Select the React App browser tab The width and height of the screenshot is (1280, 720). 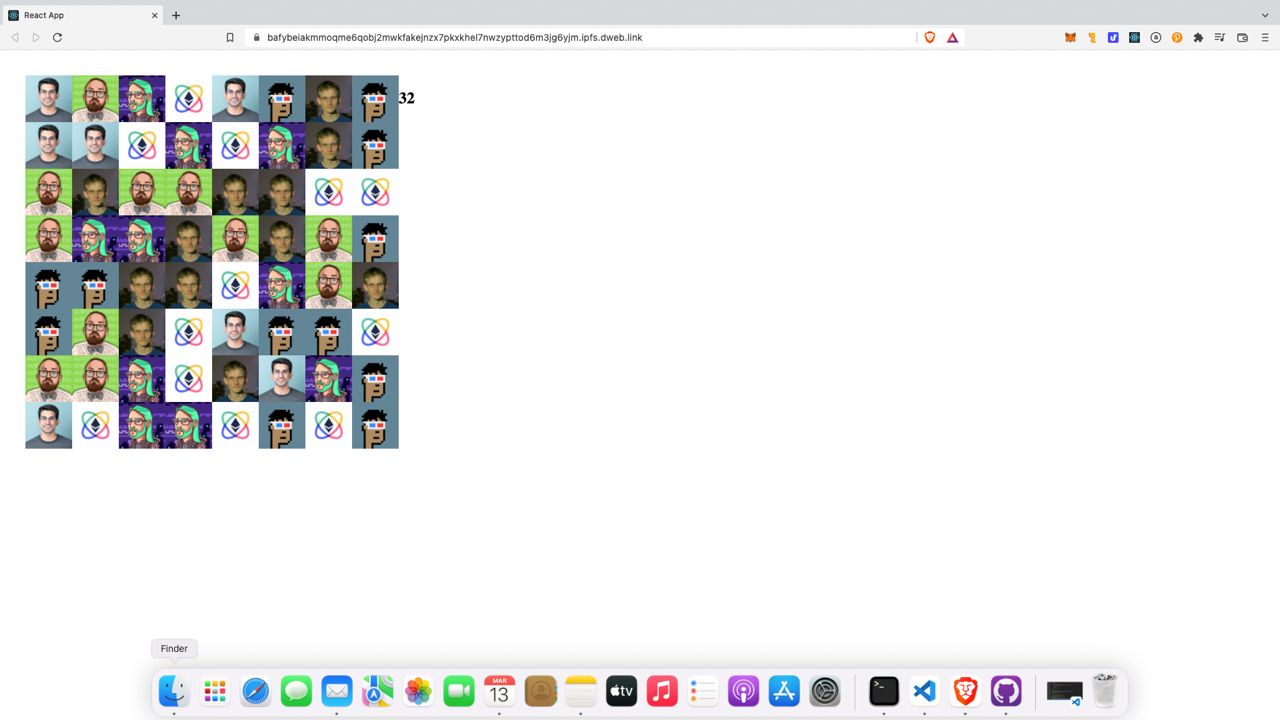(83, 15)
